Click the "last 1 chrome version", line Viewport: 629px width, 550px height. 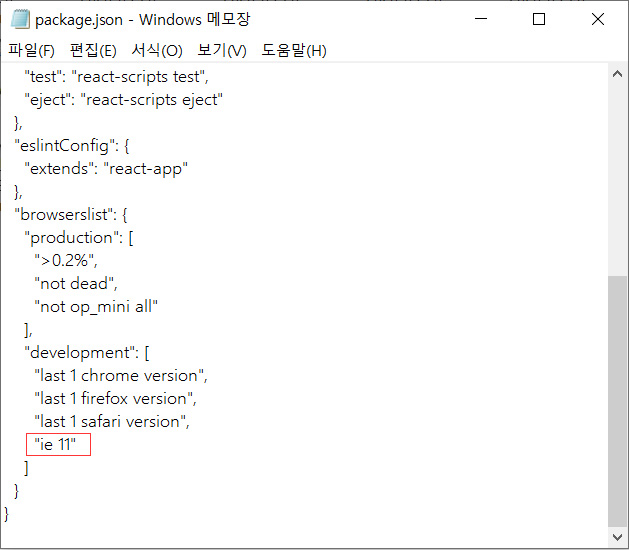tap(121, 376)
